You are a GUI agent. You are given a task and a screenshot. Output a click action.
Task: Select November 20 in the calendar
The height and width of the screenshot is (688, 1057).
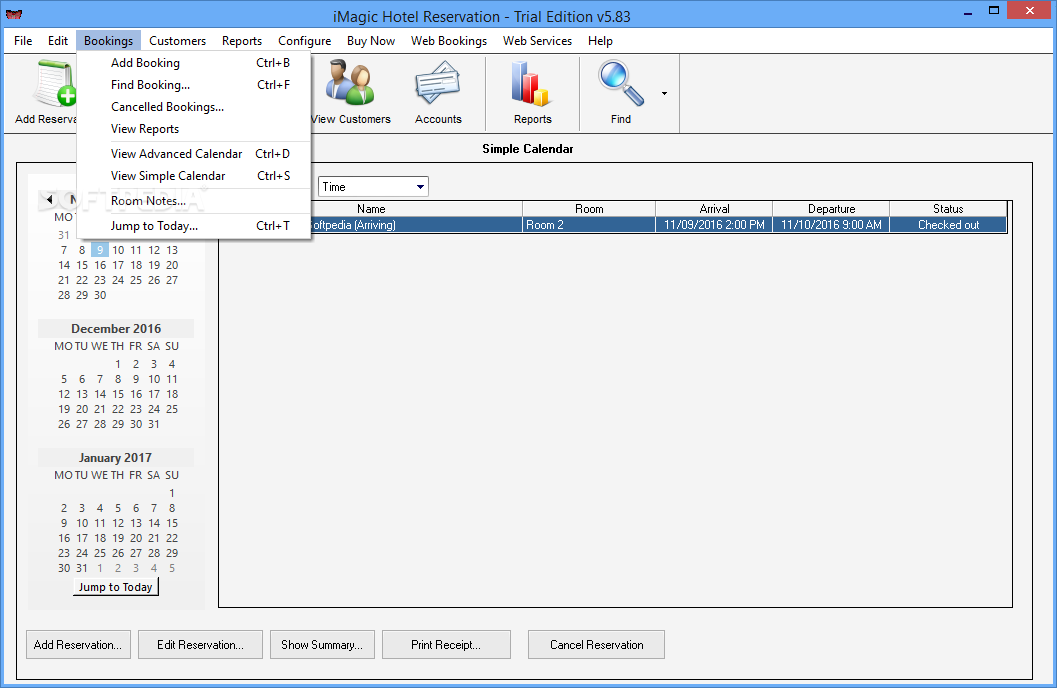pos(172,265)
